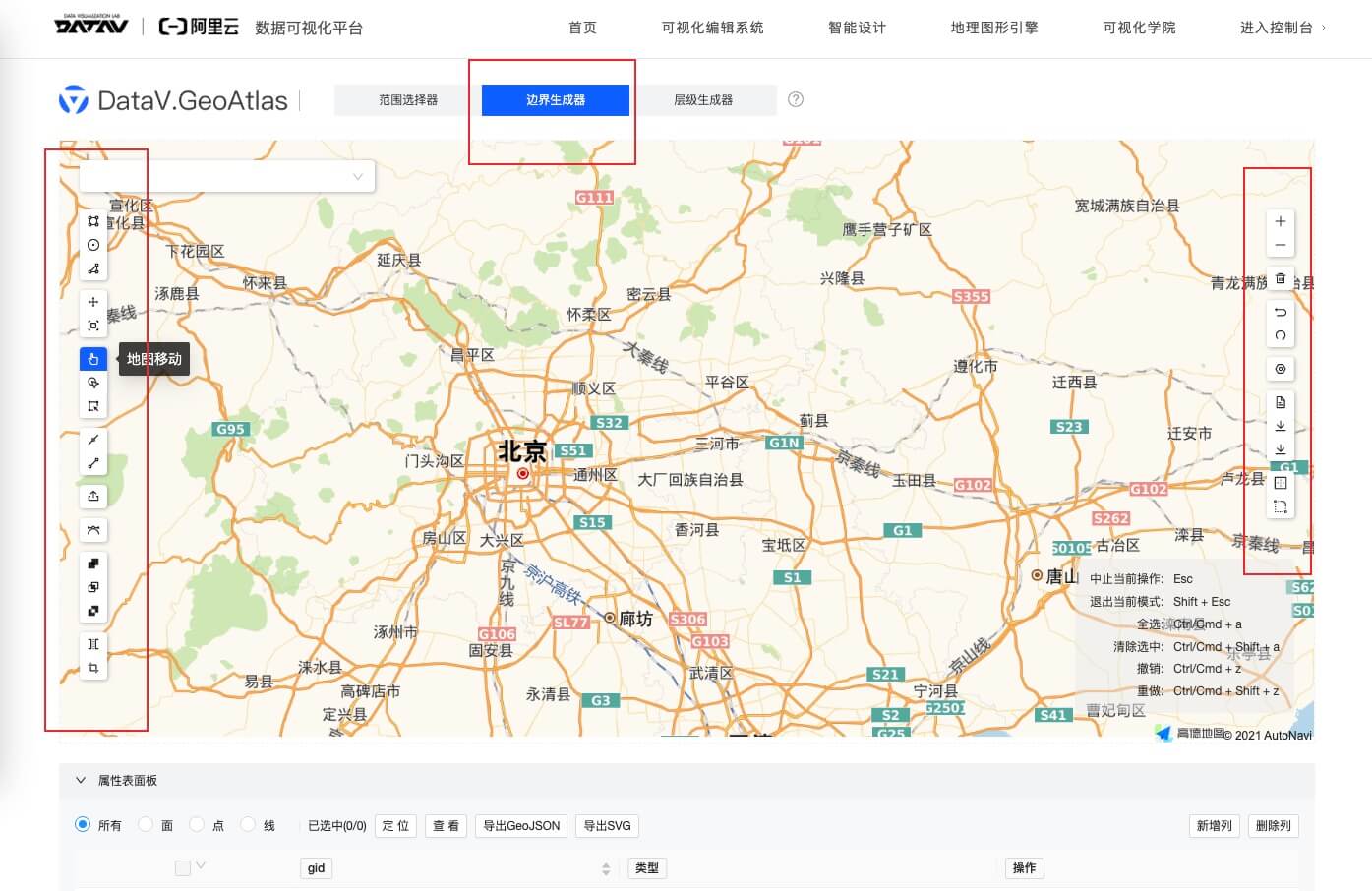Open the 可视化编辑系统 menu item
Viewport: 1372px width, 891px height.
pos(712,28)
